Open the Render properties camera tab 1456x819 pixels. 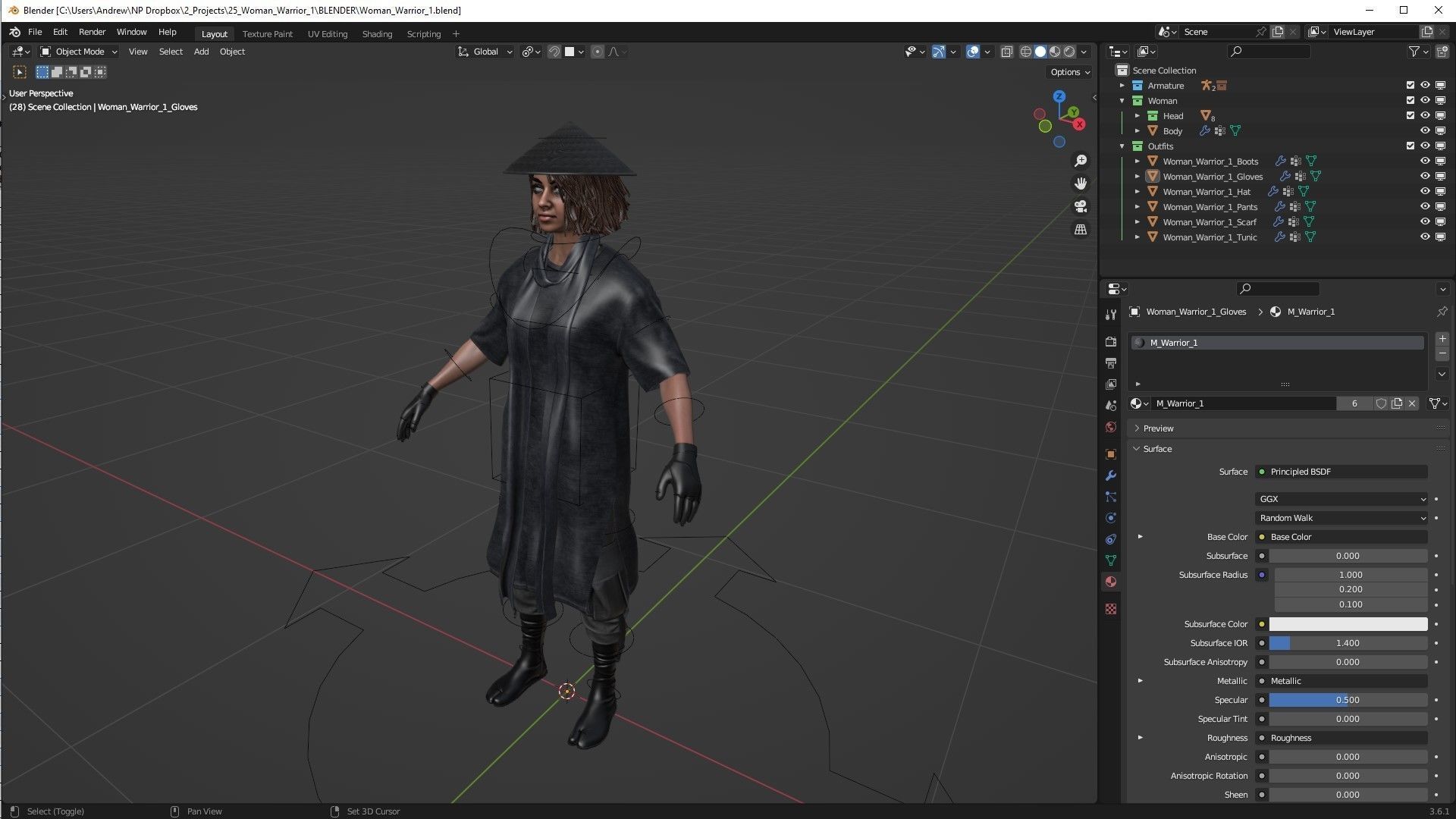(x=1111, y=342)
